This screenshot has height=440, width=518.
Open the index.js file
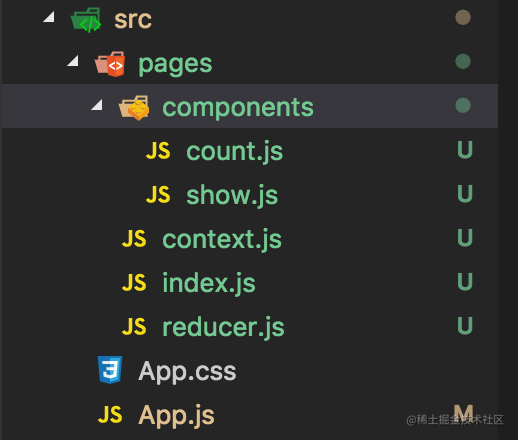[209, 283]
